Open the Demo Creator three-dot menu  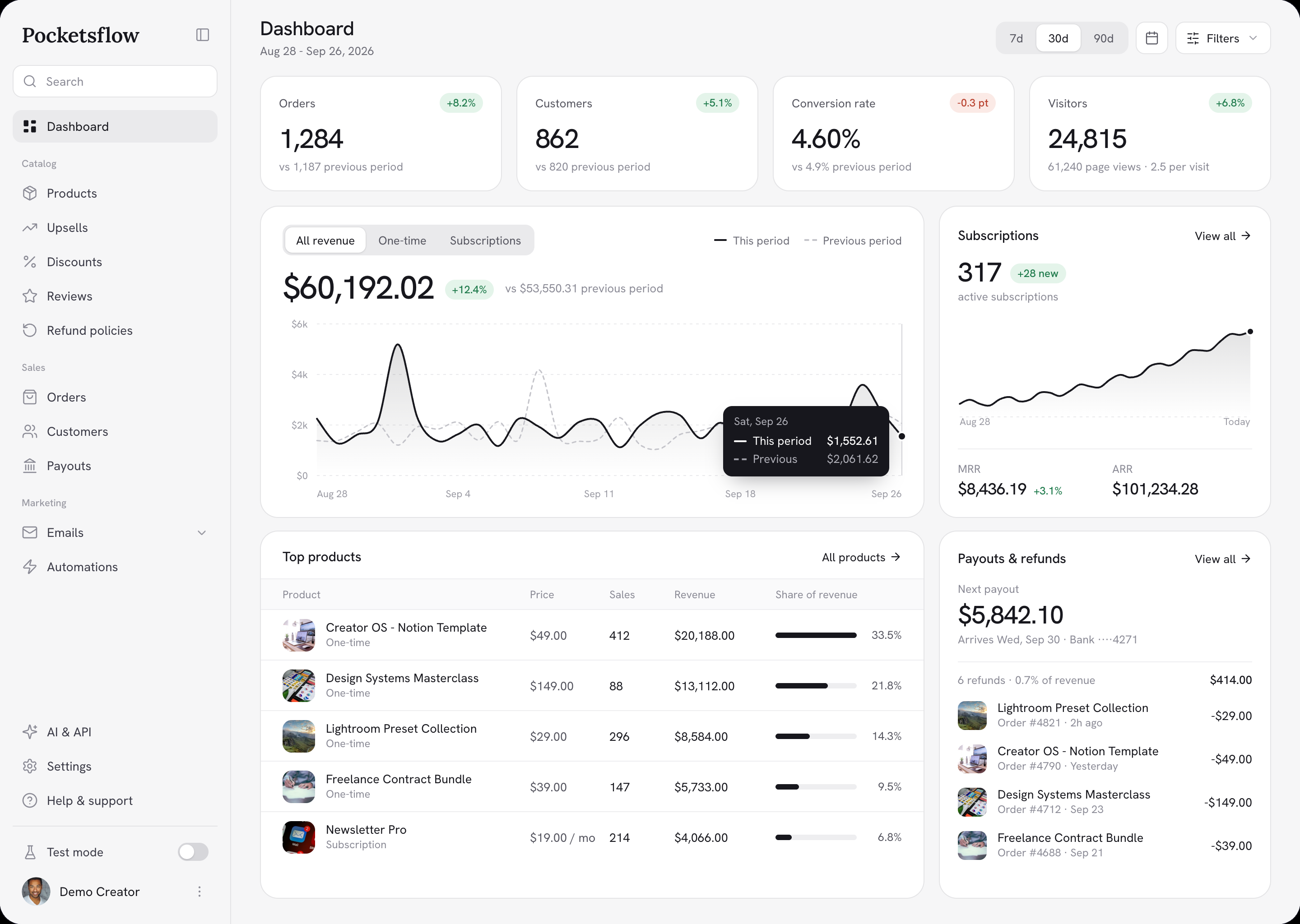click(199, 892)
